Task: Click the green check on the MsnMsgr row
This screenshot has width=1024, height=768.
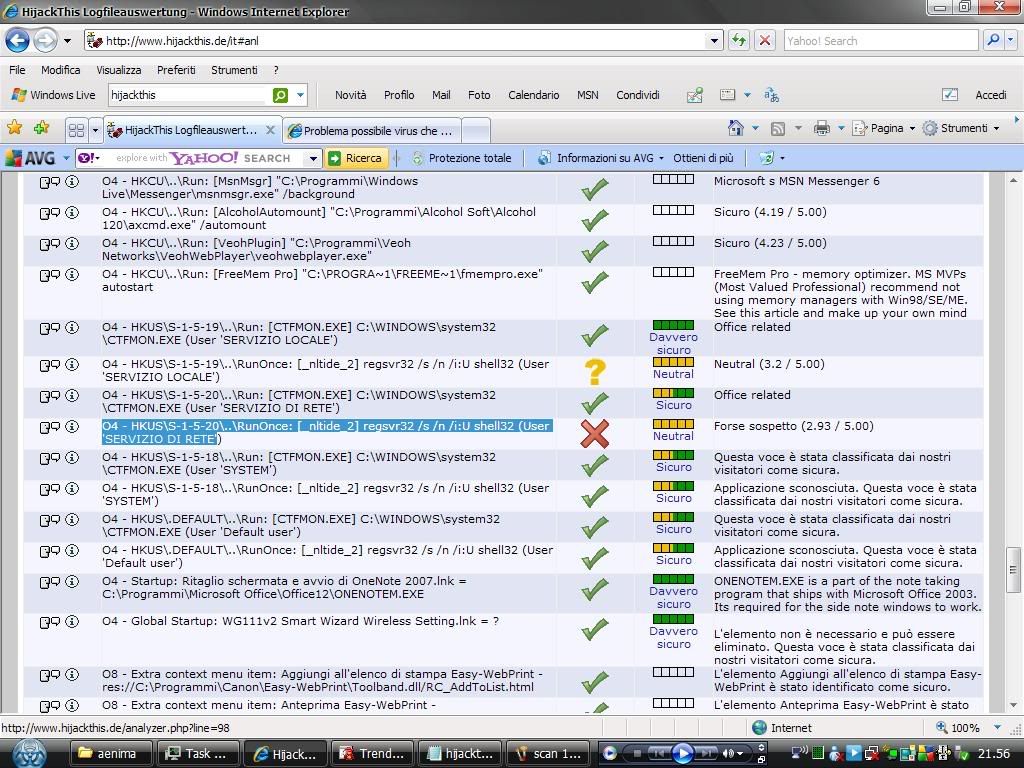Action: (x=594, y=189)
